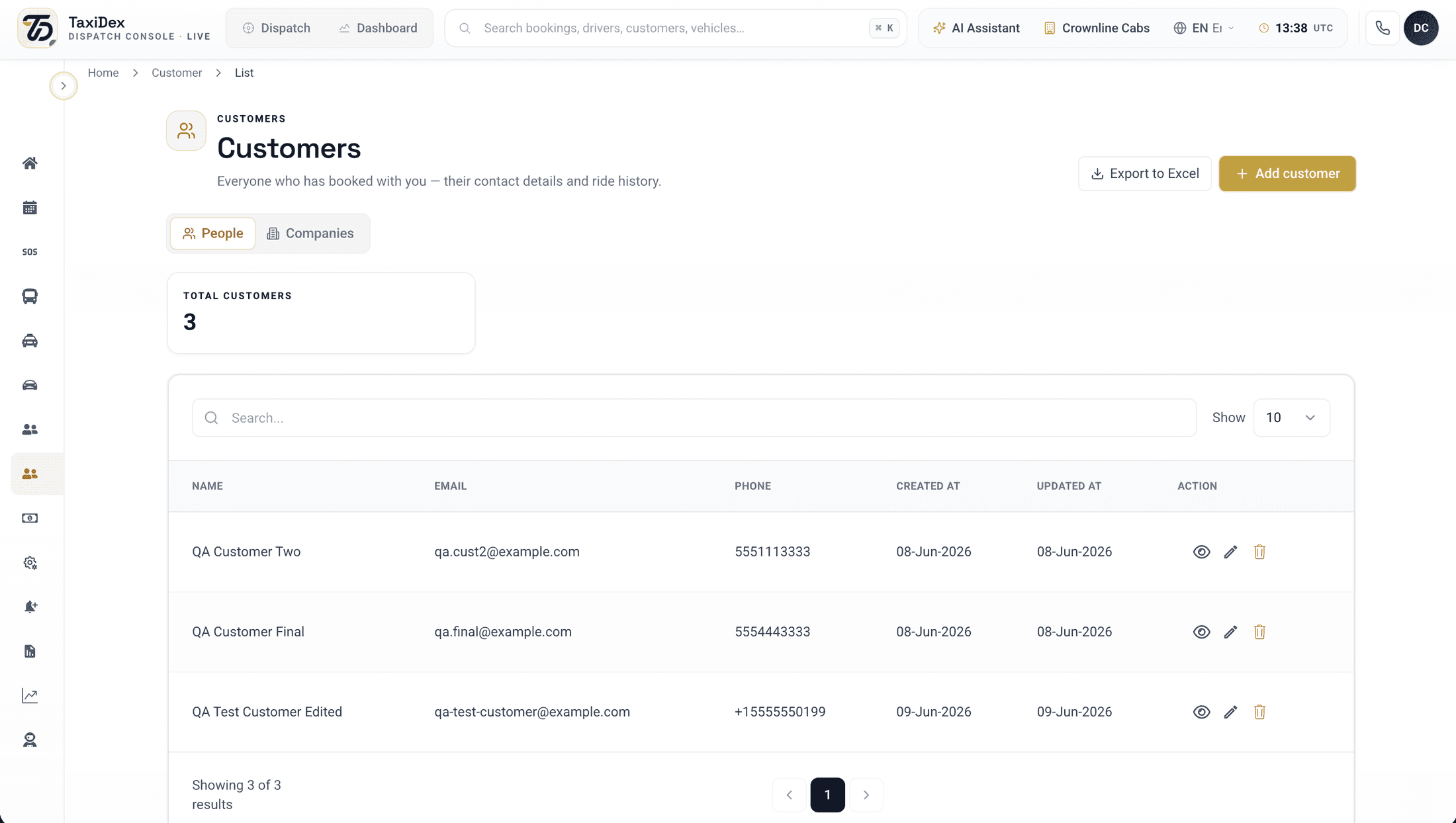1456x823 pixels.
Task: Click the name QA Test Customer Edited
Action: (267, 712)
